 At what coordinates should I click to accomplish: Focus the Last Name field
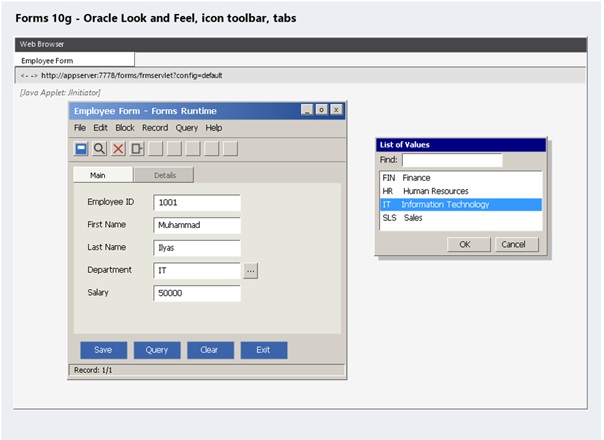coord(197,248)
